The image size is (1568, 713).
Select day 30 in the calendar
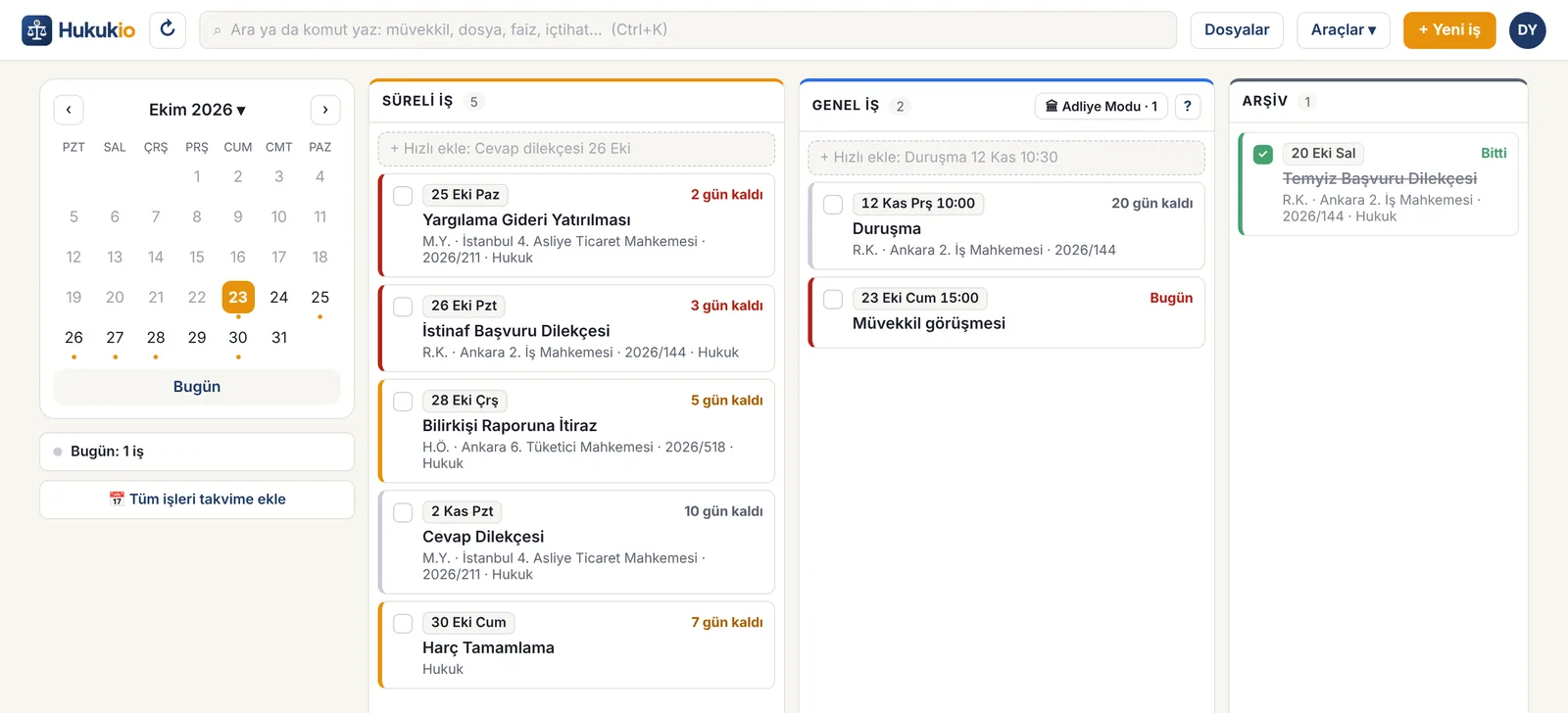tap(238, 338)
